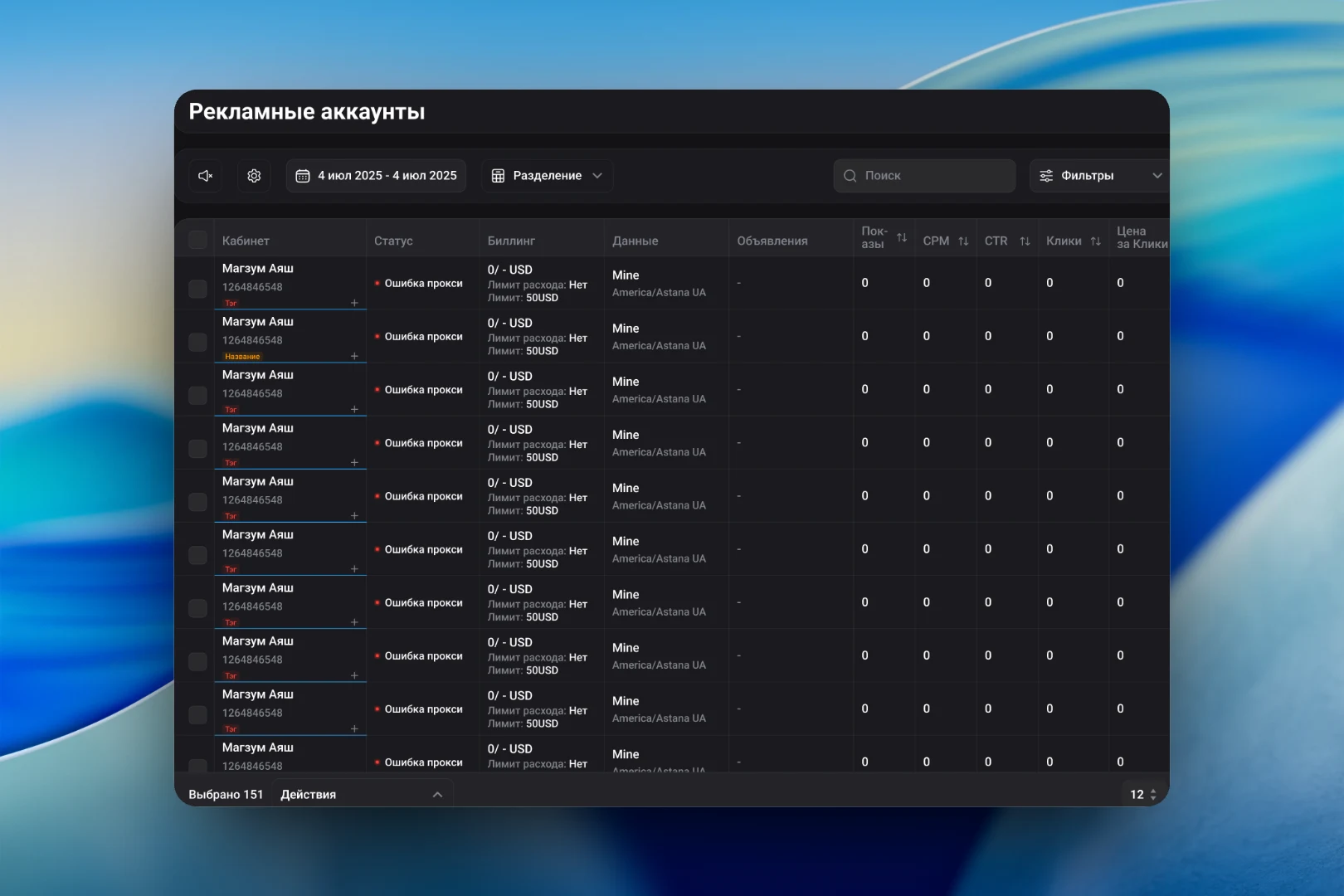The image size is (1344, 896).
Task: Open the settings gear icon
Action: [x=254, y=176]
